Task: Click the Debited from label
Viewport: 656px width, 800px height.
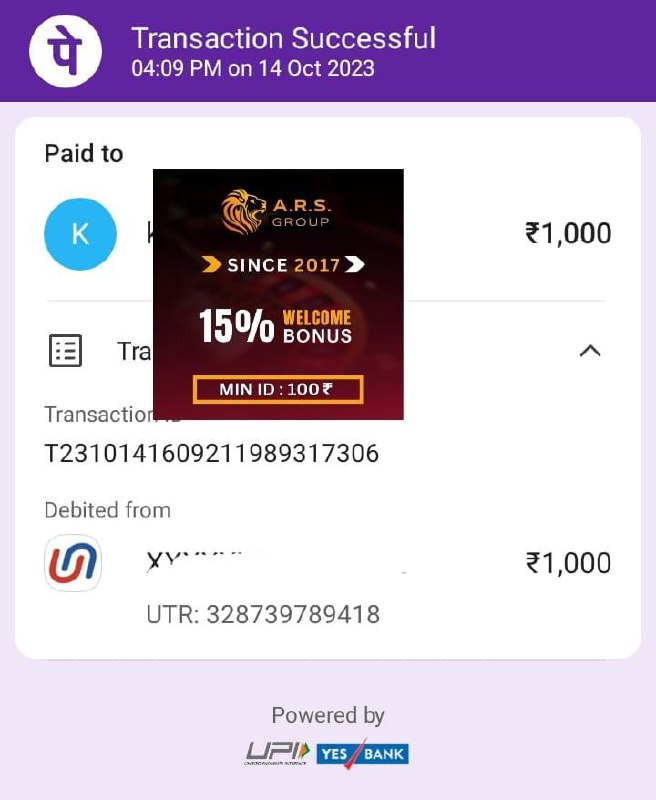Action: (x=108, y=510)
